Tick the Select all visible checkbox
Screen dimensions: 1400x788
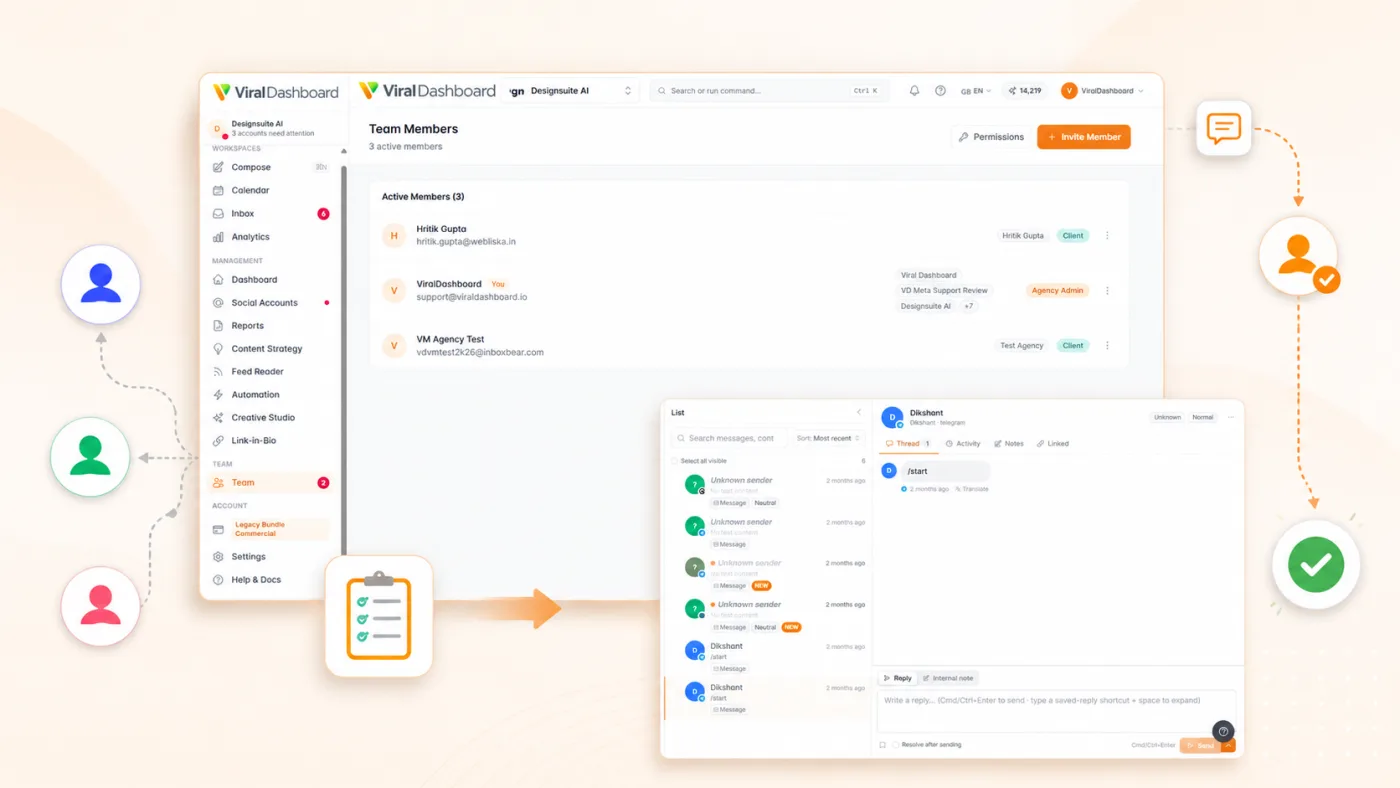click(x=675, y=461)
